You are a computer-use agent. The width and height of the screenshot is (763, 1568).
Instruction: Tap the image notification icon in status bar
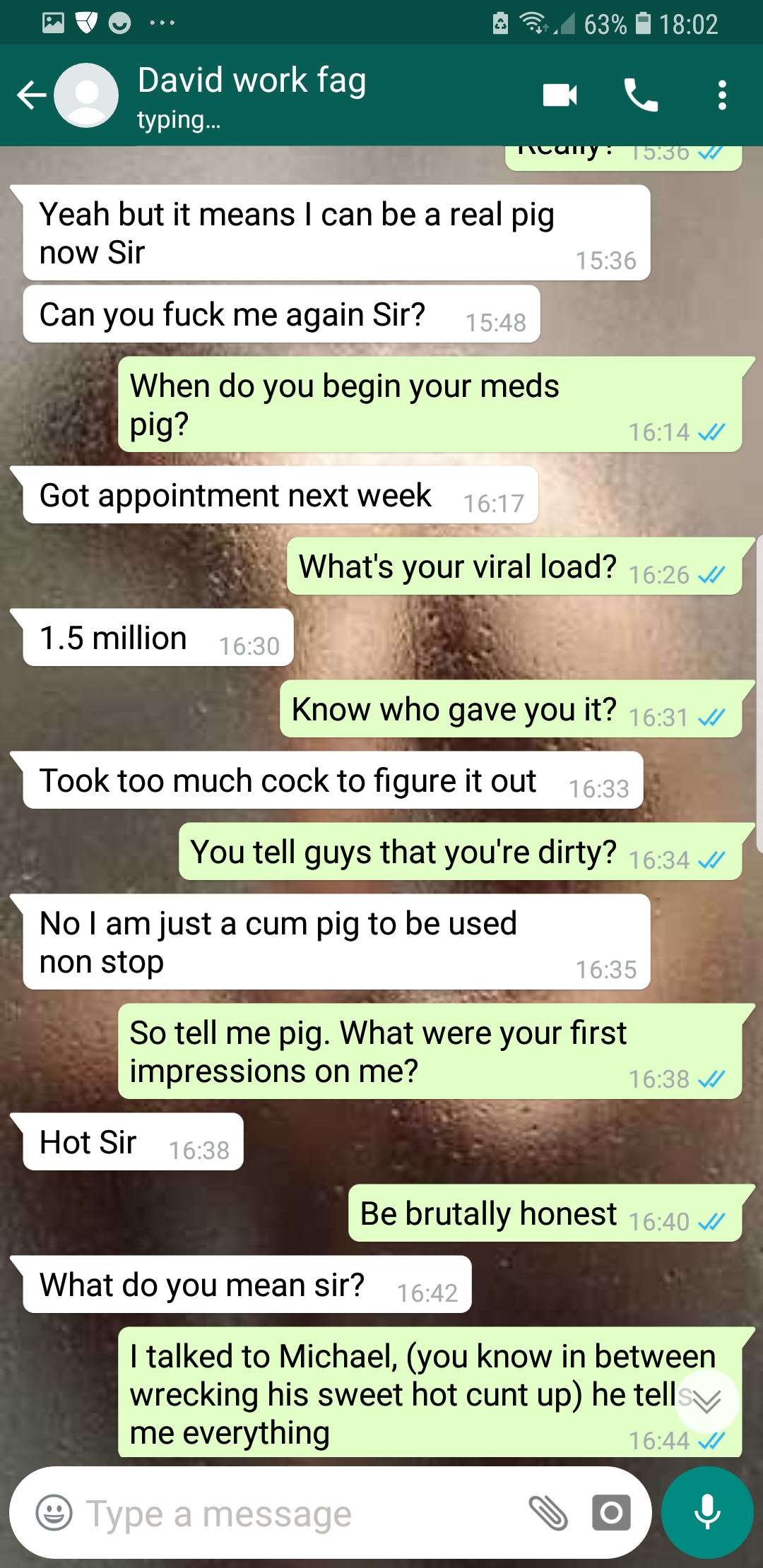point(53,23)
